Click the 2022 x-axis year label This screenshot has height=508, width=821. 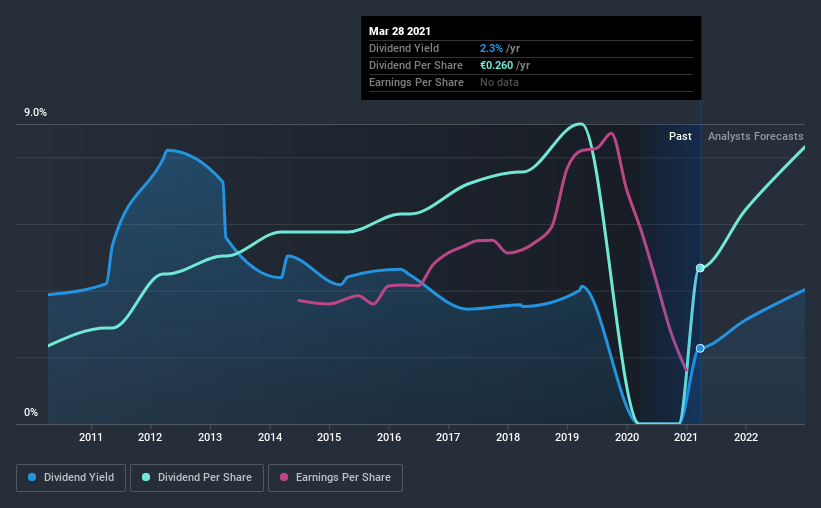746,437
